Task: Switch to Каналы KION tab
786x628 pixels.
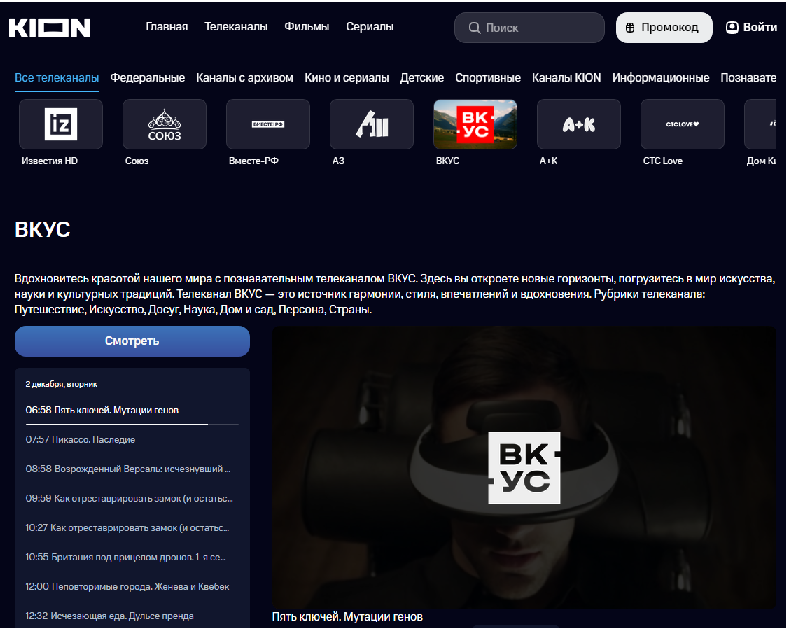Action: (x=566, y=78)
